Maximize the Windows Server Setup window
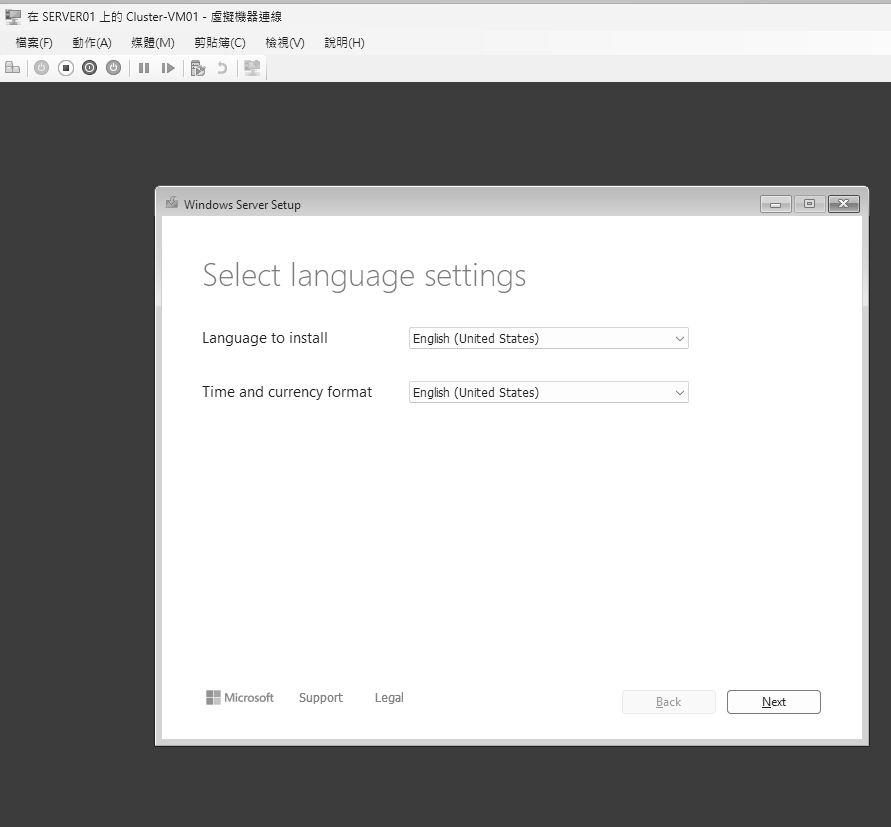This screenshot has width=891, height=827. pos(810,204)
